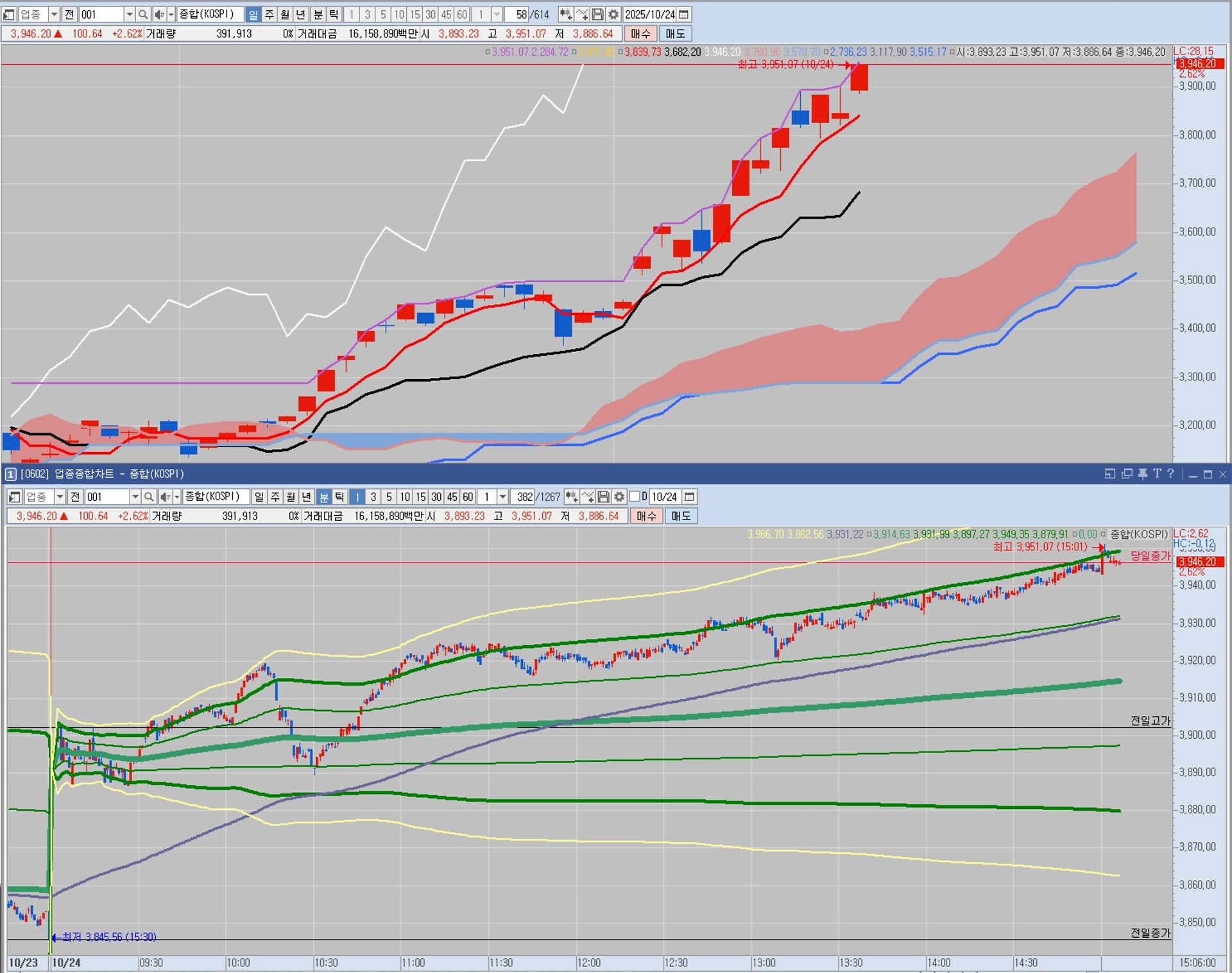Open the 001 code dropdown in the bottom toolbar
Viewport: 1232px width, 973px height.
[135, 497]
